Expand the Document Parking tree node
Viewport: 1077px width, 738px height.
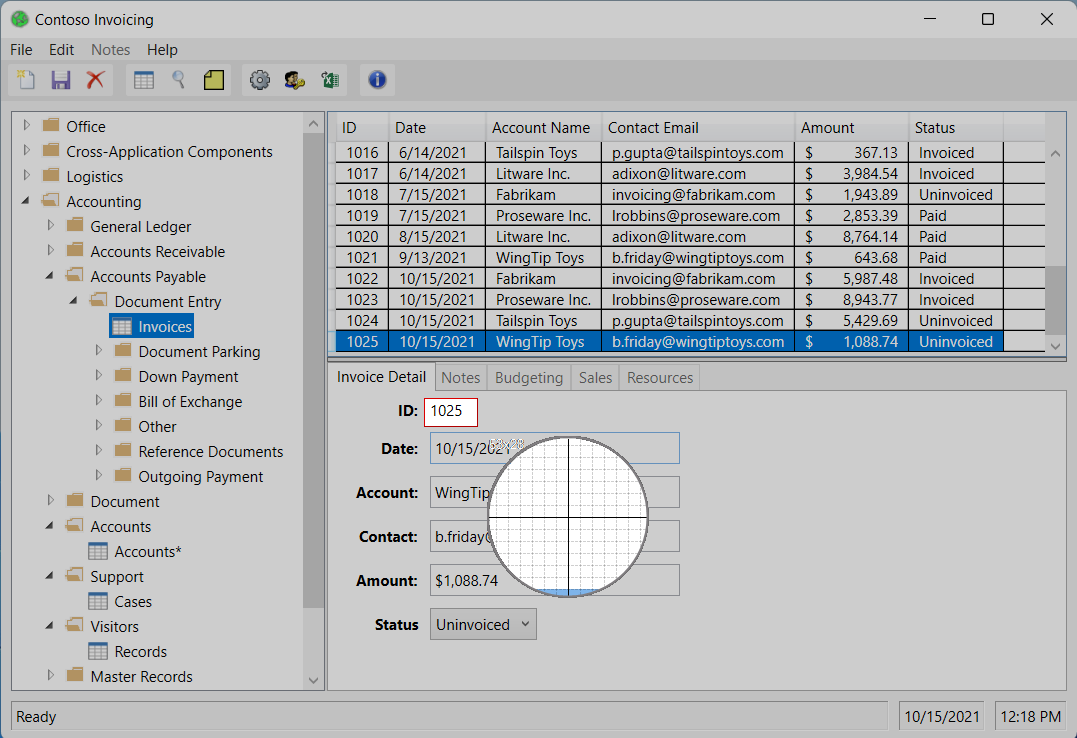98,351
